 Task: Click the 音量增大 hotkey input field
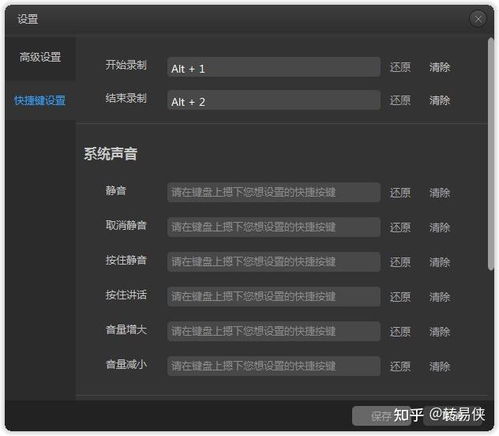coord(274,331)
